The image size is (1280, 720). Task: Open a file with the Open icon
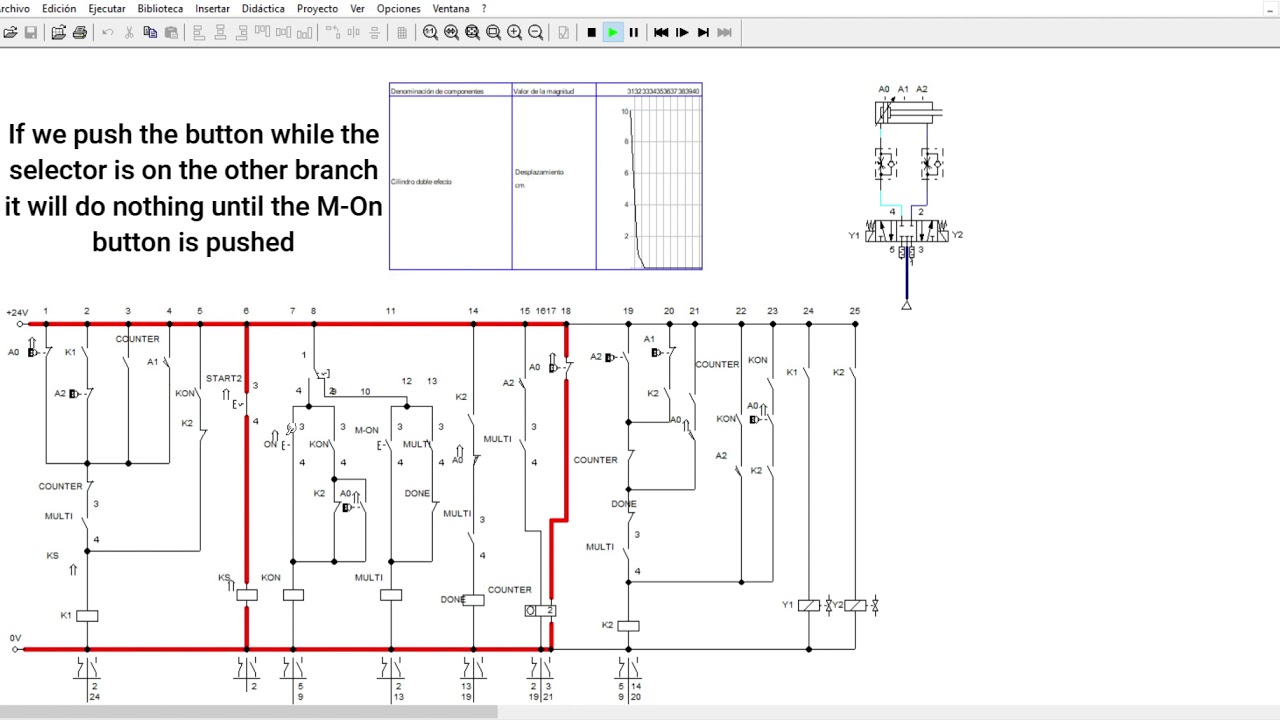pyautogui.click(x=10, y=33)
